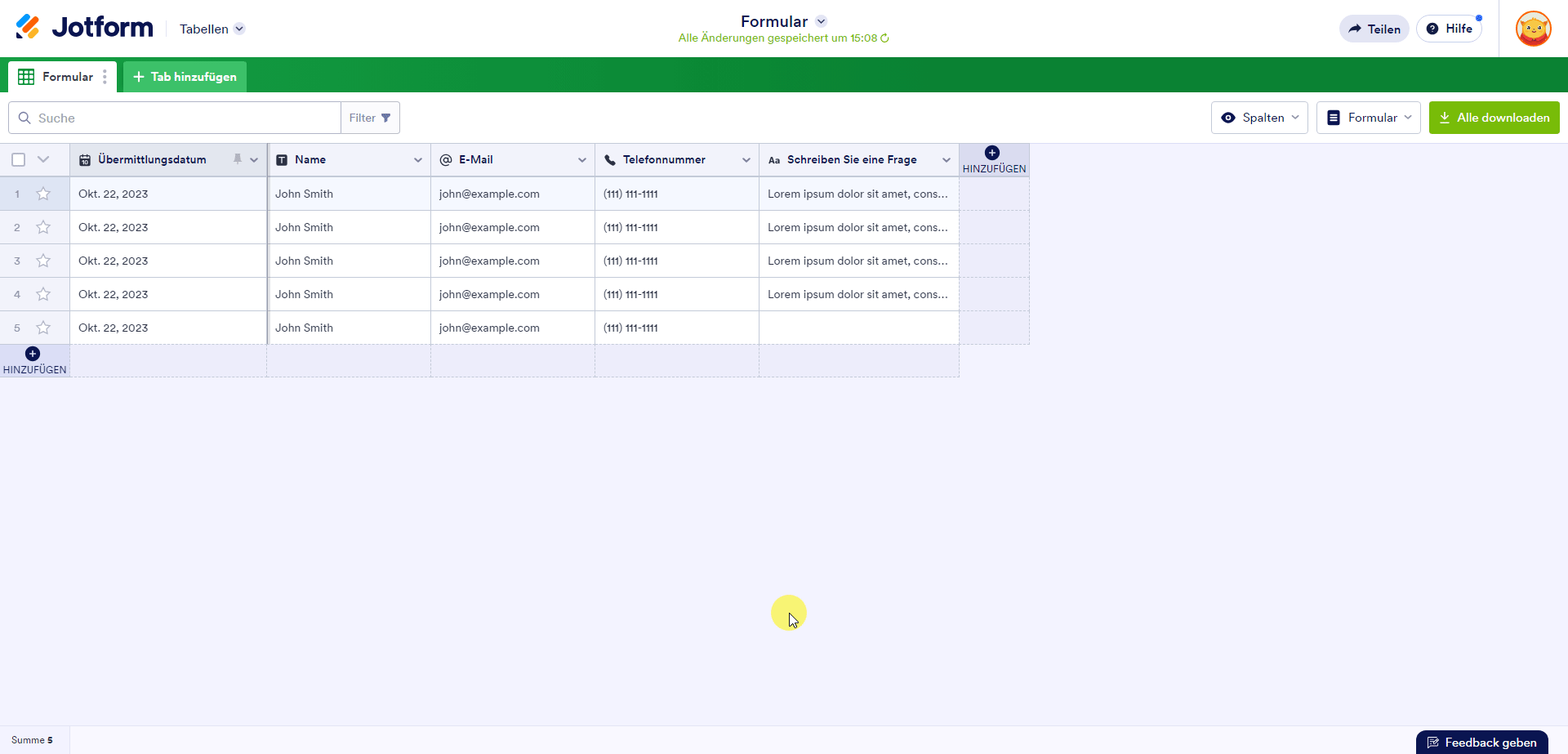Select the empty question cell in row 5
This screenshot has height=754, width=1568.
coord(859,328)
